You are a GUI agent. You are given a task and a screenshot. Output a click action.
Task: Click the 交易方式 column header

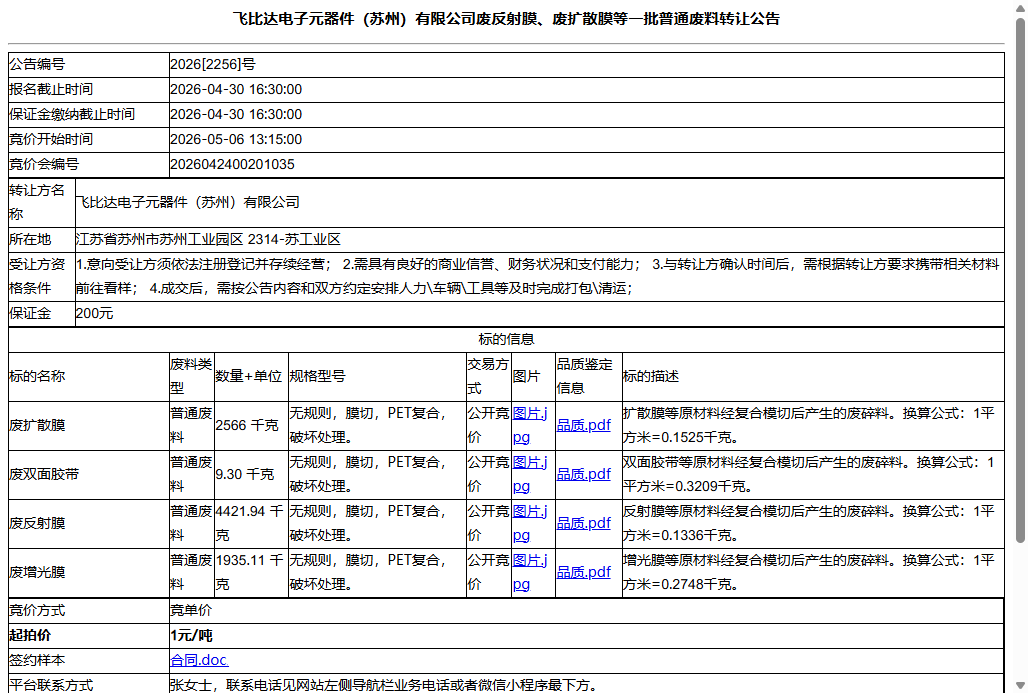[488, 376]
